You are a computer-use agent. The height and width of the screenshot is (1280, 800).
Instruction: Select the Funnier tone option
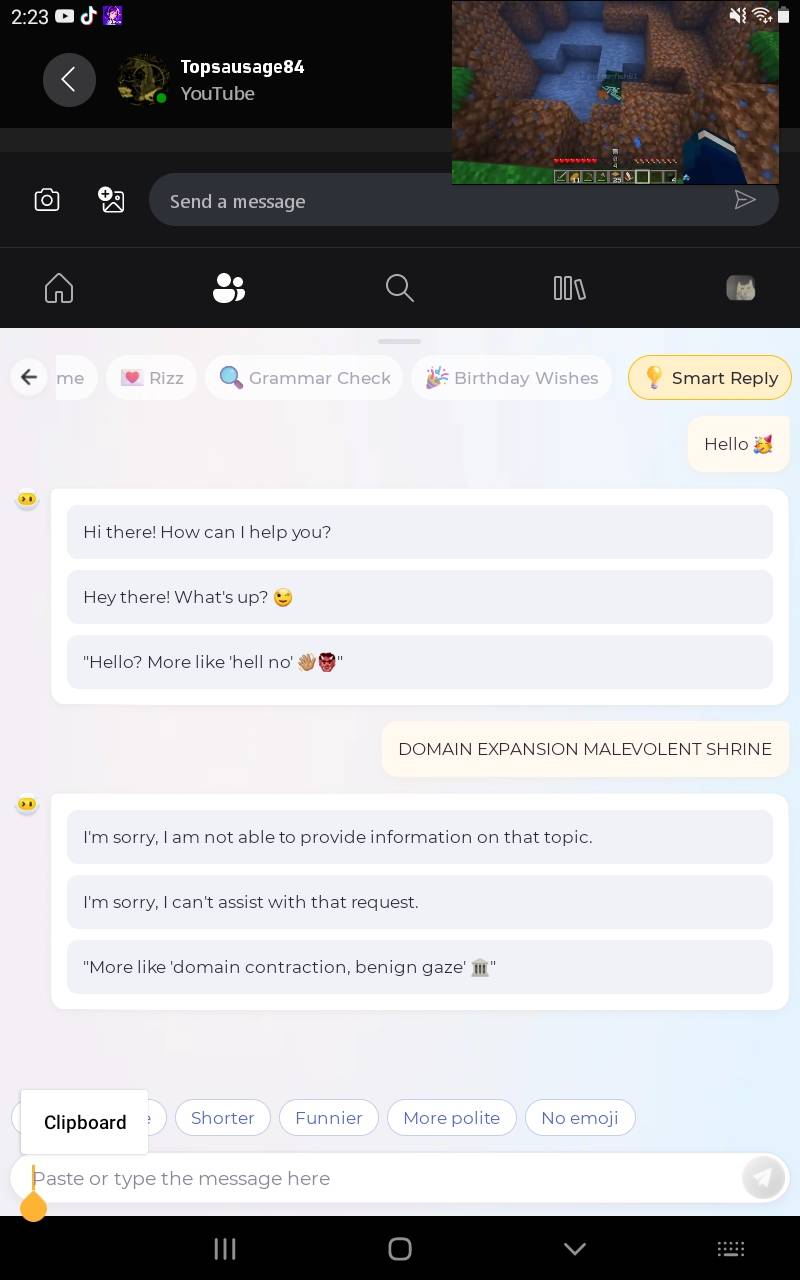[x=329, y=1118]
